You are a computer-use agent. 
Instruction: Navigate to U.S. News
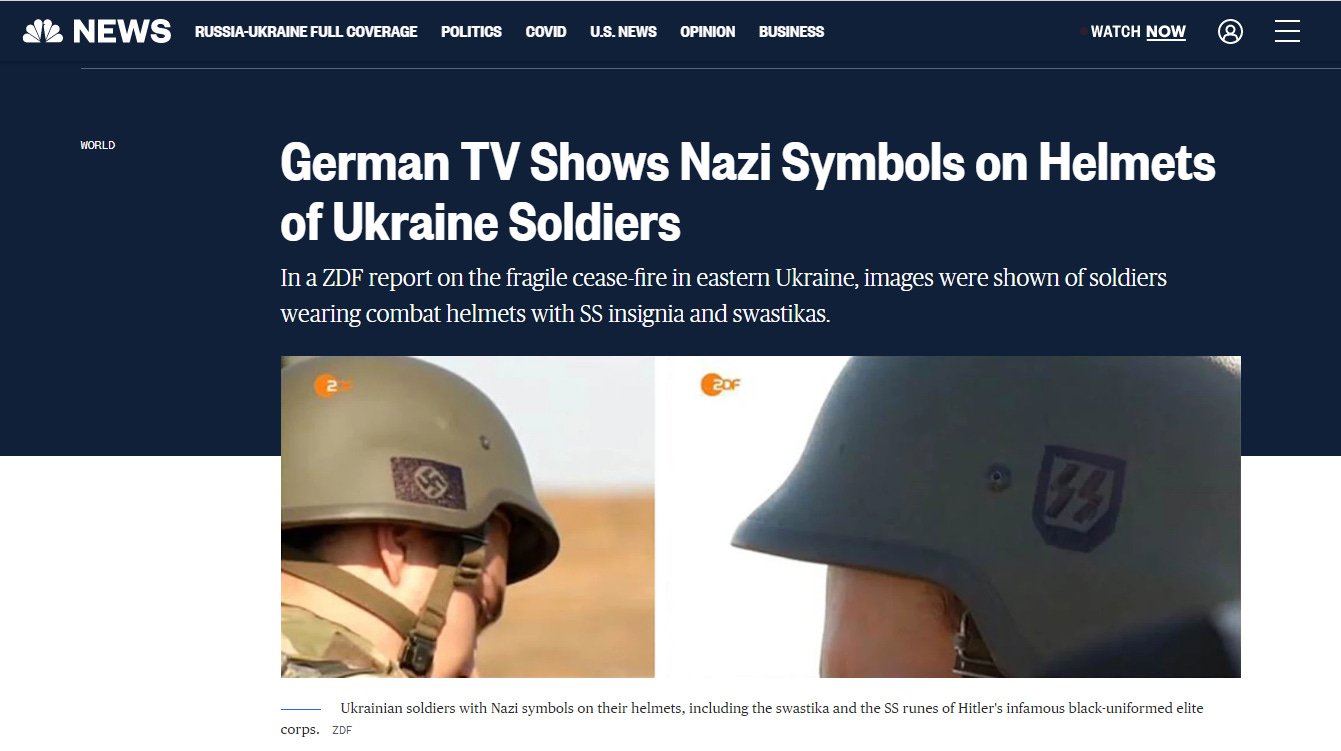[623, 32]
